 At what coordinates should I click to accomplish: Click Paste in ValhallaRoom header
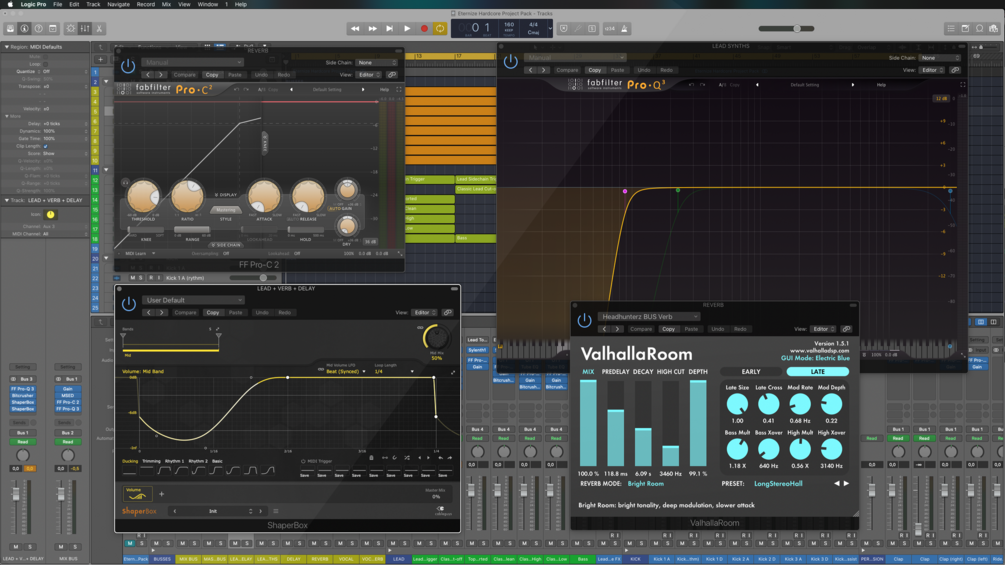(692, 329)
